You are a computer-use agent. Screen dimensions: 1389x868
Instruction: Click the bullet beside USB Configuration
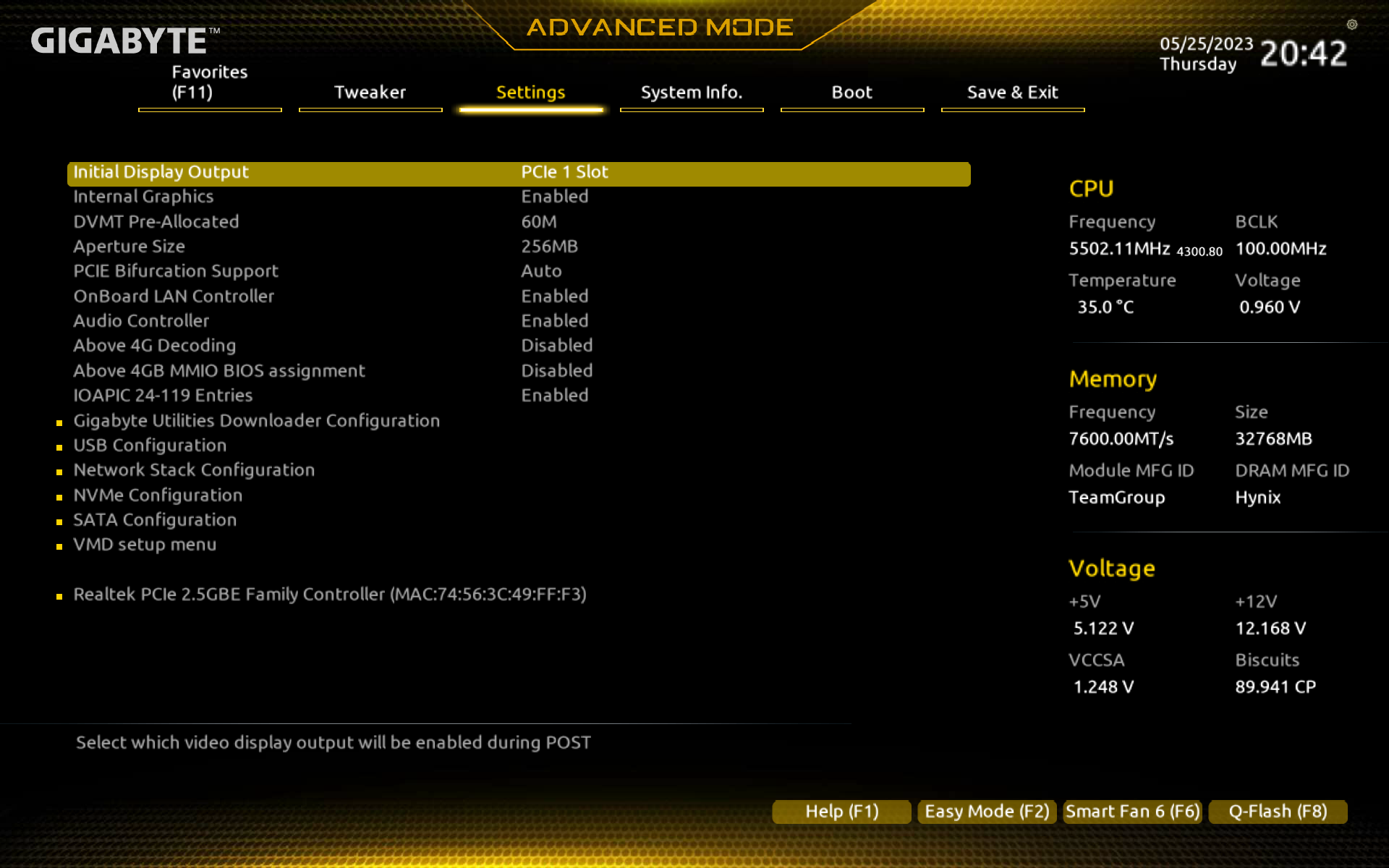point(59,448)
